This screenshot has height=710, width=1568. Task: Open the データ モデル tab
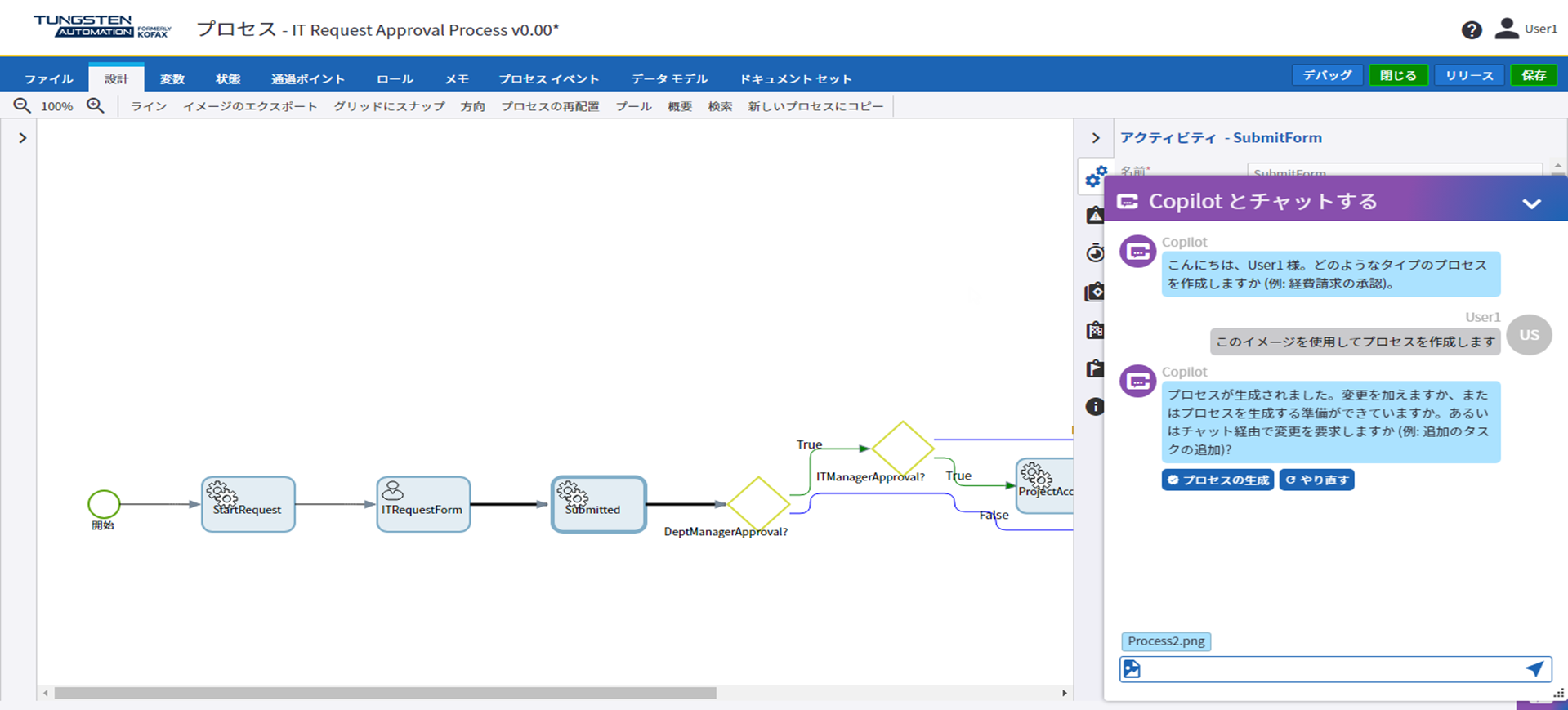pyautogui.click(x=668, y=78)
